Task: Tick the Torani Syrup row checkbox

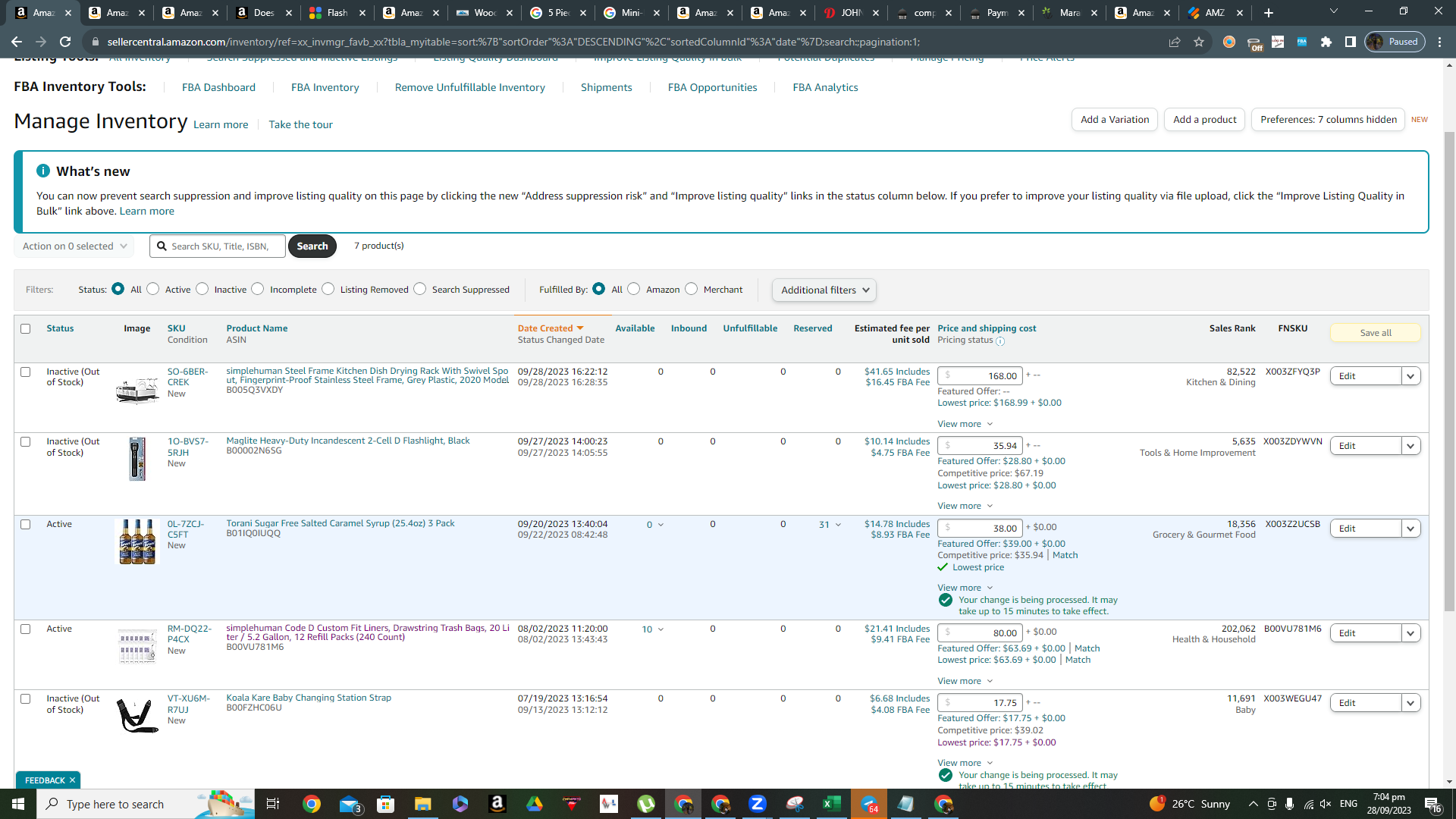Action: coord(26,525)
